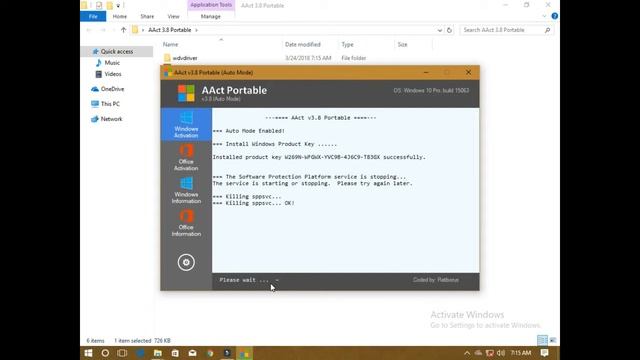Switch Explorer to details view button
Viewport: 640px width, 360px height.
[542, 340]
